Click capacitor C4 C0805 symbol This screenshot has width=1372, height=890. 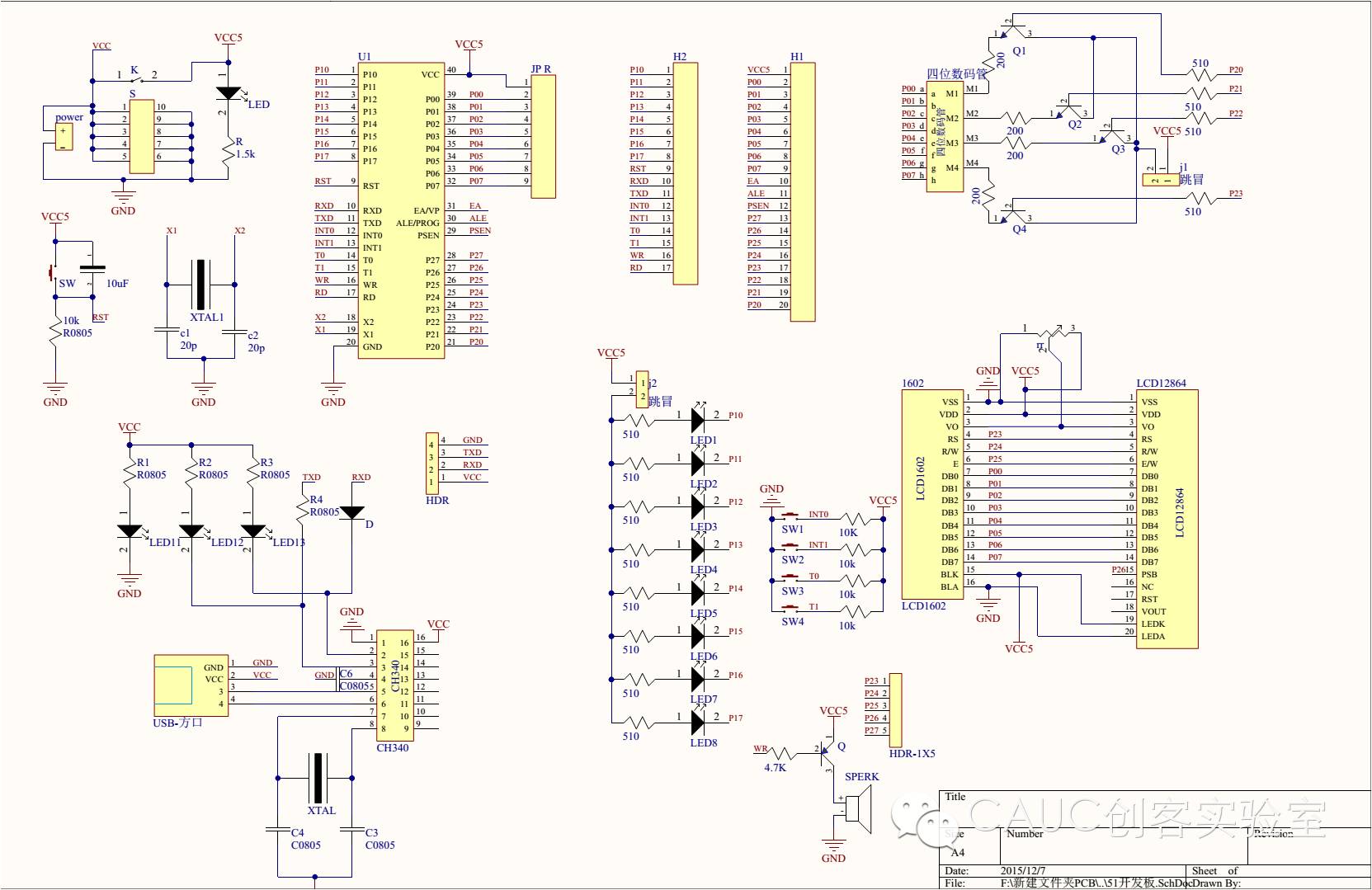[x=277, y=830]
